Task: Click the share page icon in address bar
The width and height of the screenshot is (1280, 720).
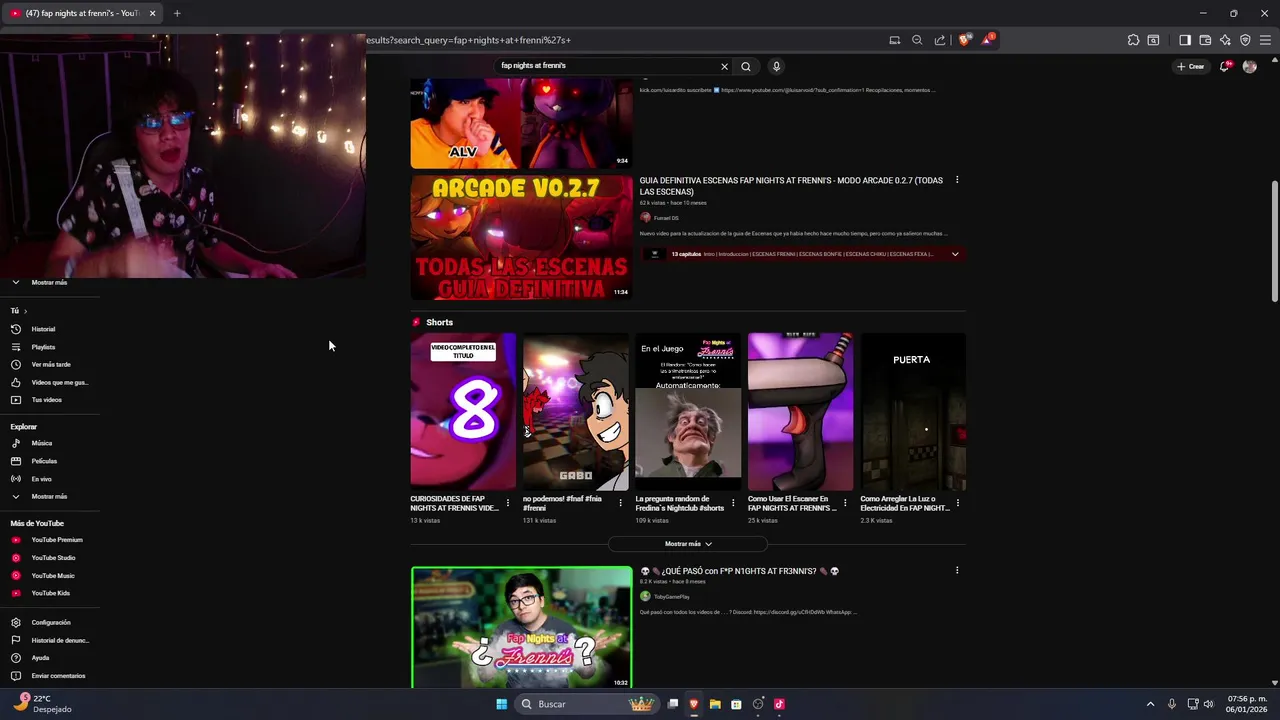Action: (x=940, y=40)
